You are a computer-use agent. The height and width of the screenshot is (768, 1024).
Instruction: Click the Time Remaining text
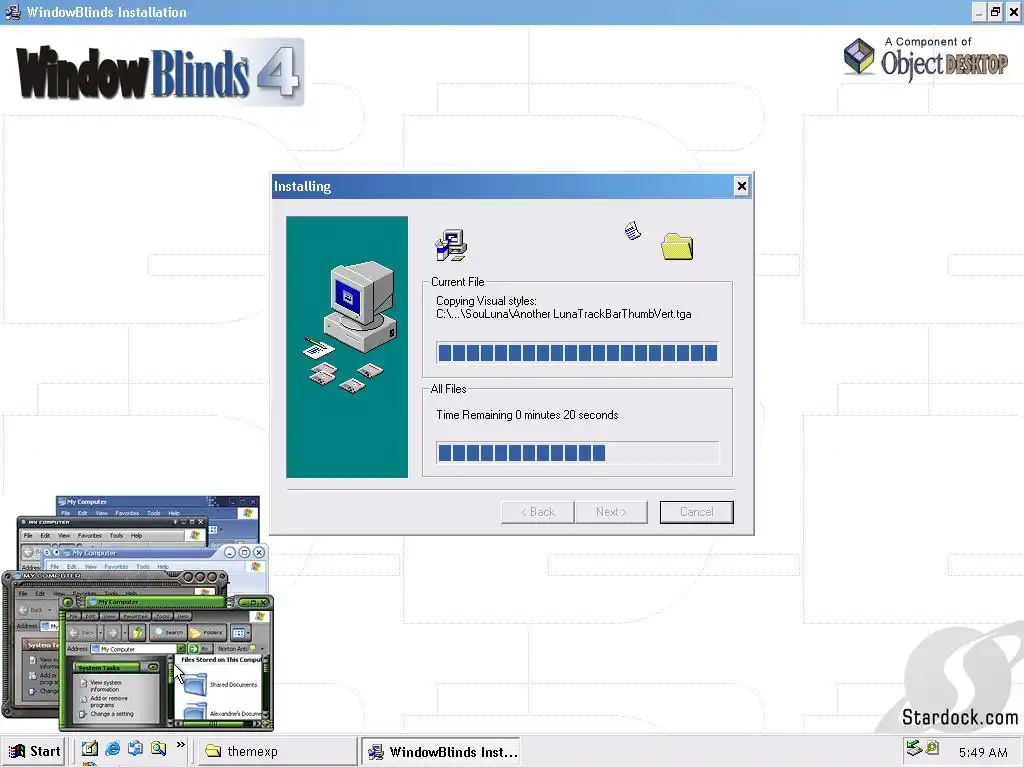click(x=527, y=415)
